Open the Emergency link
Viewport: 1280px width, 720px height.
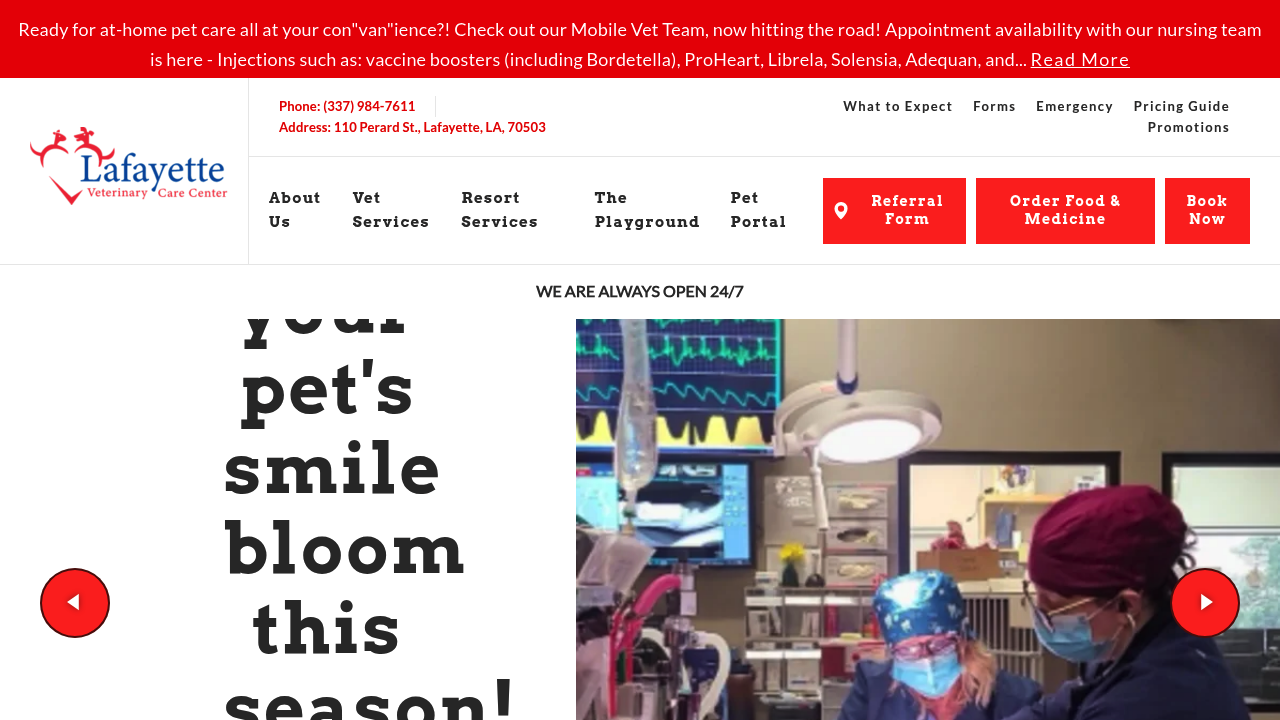point(1074,106)
